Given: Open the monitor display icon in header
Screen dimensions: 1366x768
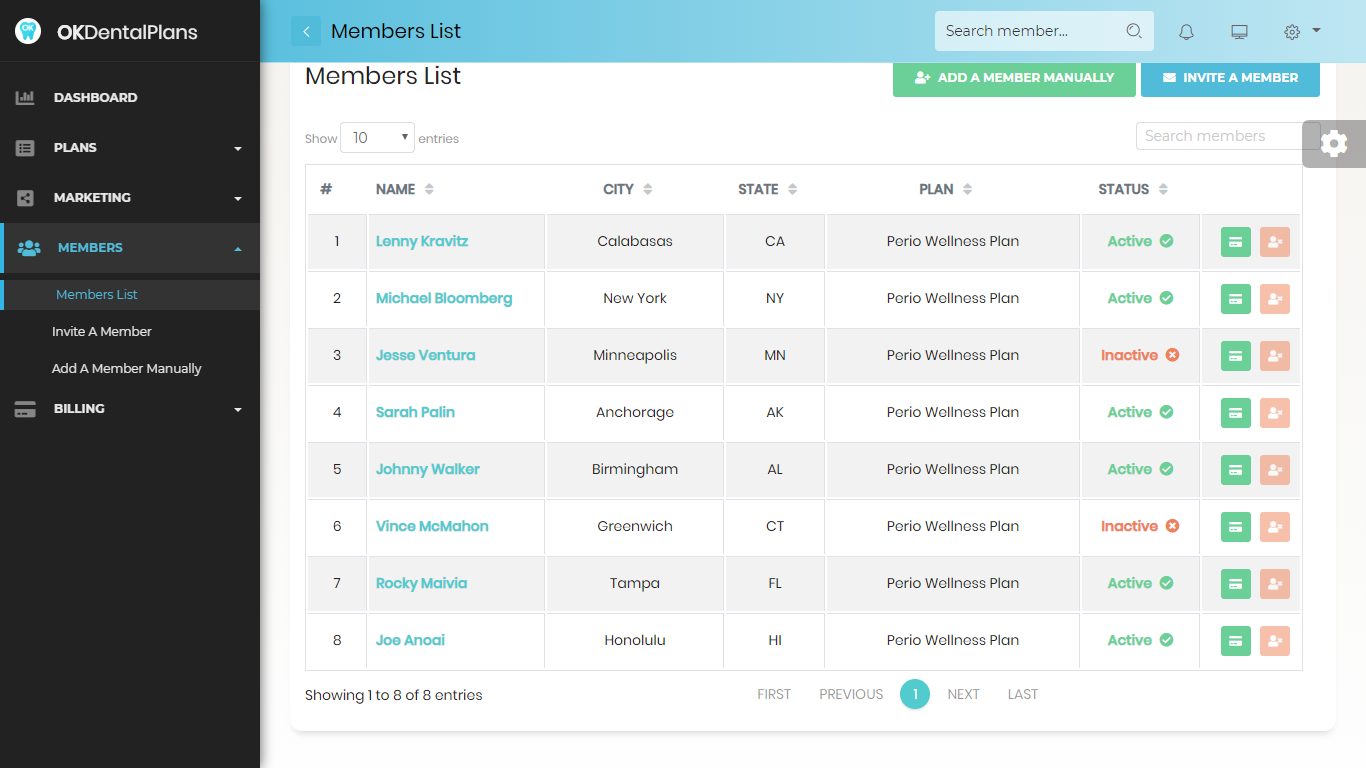Looking at the screenshot, I should [1239, 32].
